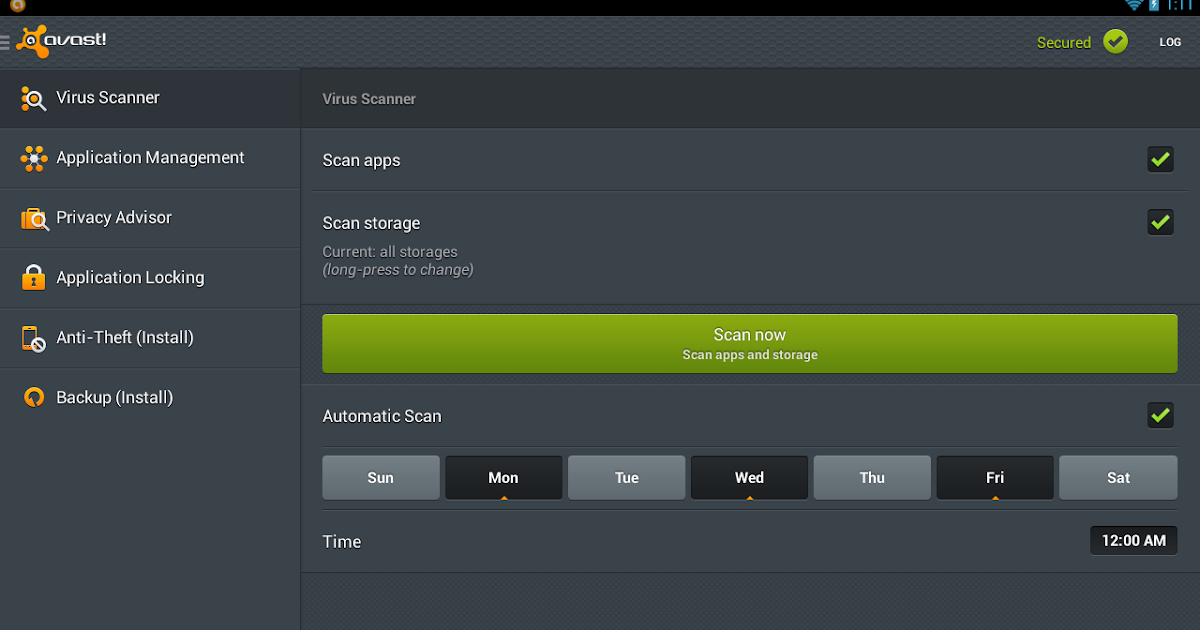Open the LOG button
The image size is (1200, 630).
click(x=1170, y=42)
